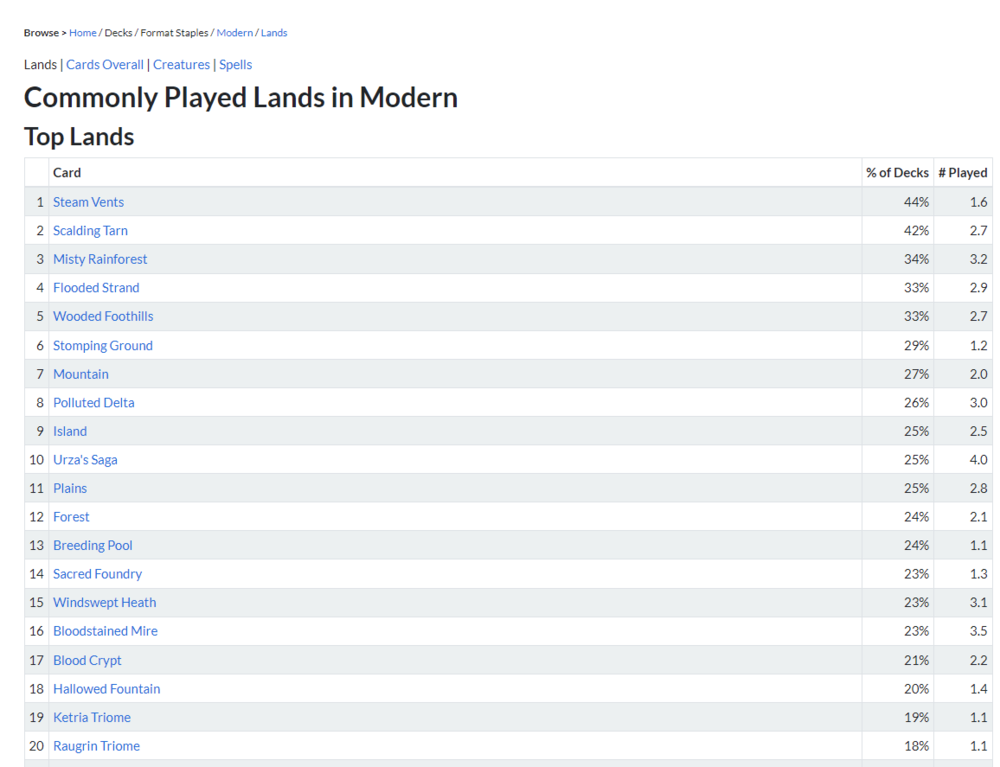Screen dimensions: 1000x767
Task: Go to the Modern breadcrumb link
Action: (x=234, y=33)
